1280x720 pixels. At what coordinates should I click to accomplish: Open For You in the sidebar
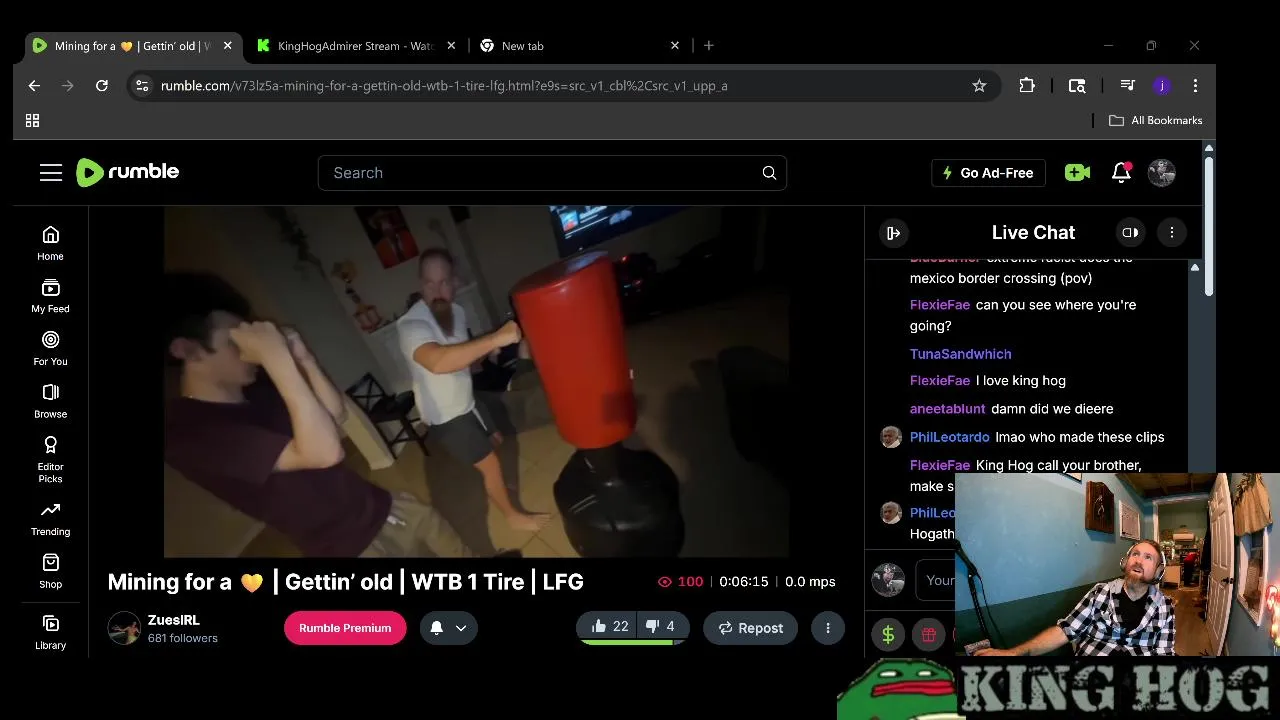50,349
